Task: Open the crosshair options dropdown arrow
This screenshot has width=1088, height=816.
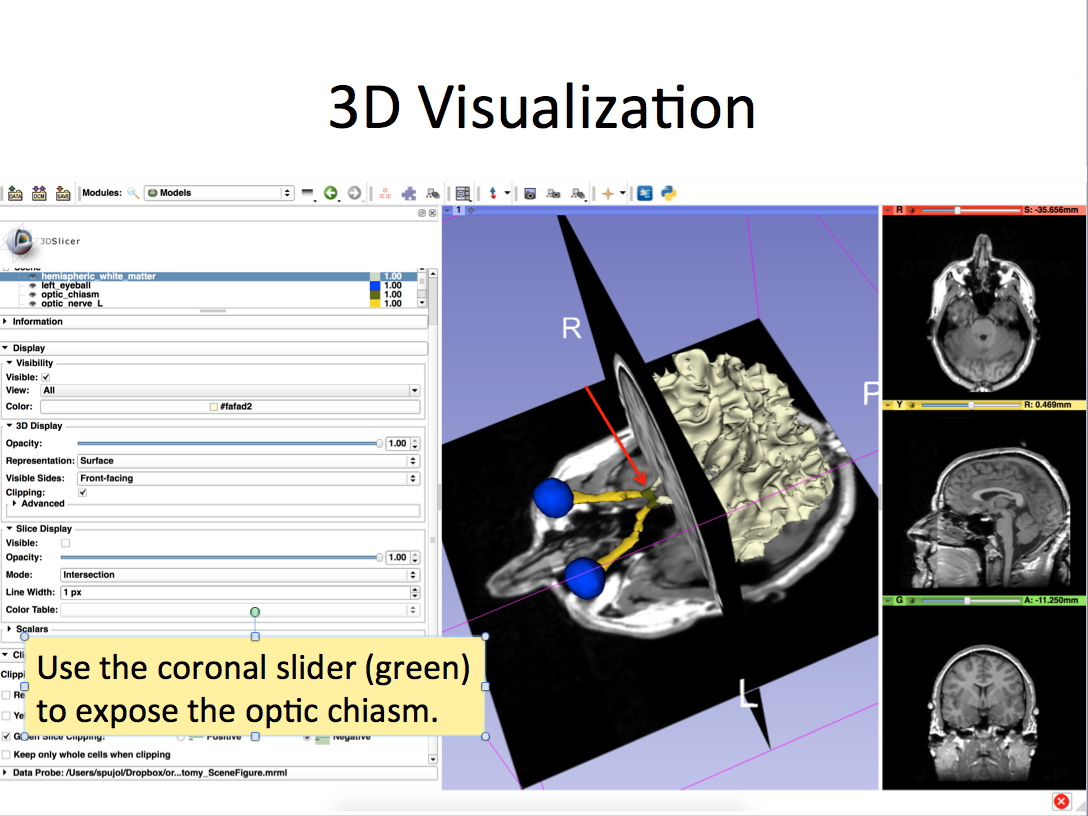Action: click(622, 194)
